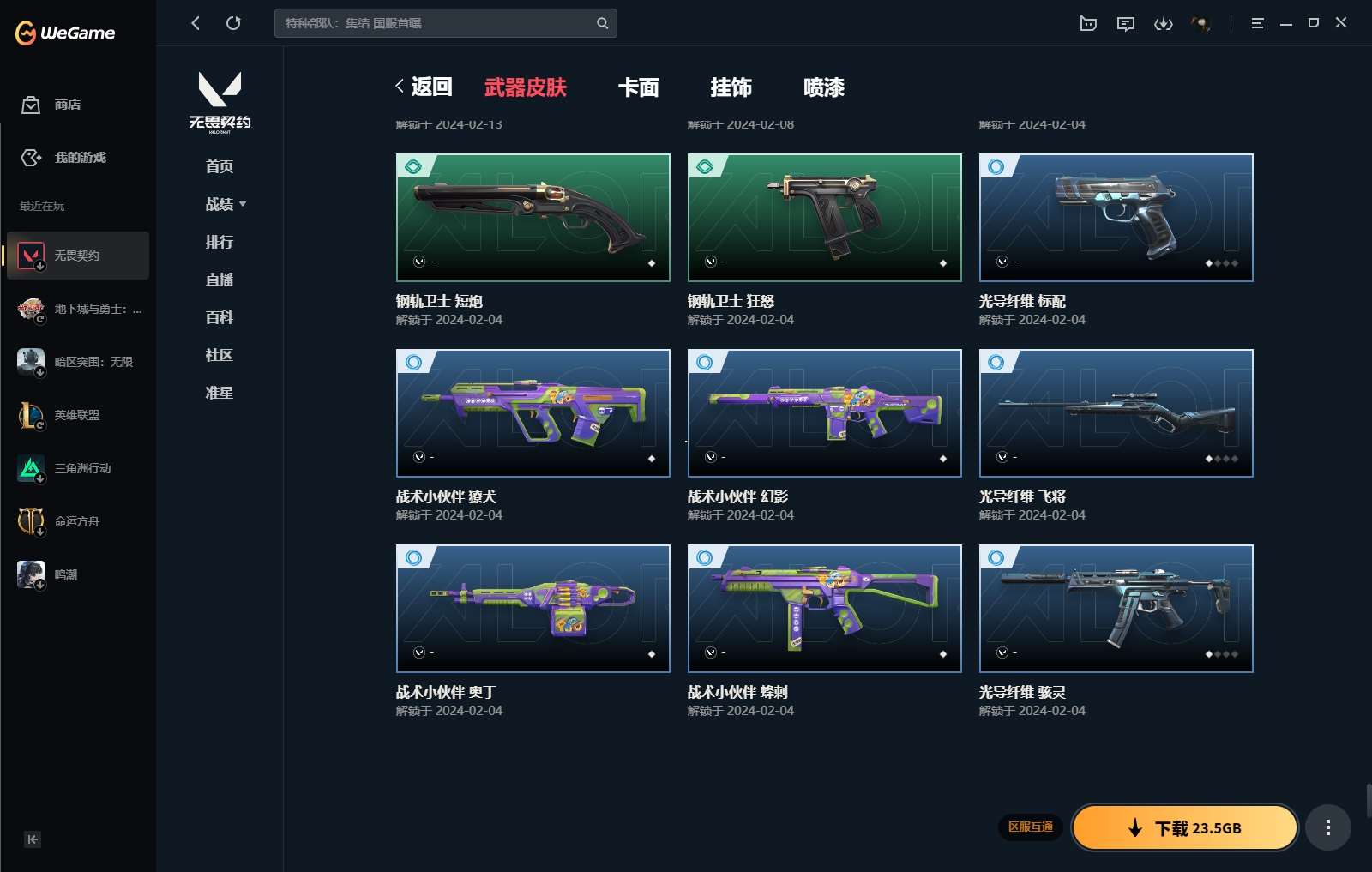
Task: Select the 战术小伙伴 獠犬 skin thumbnail
Action: coord(533,412)
